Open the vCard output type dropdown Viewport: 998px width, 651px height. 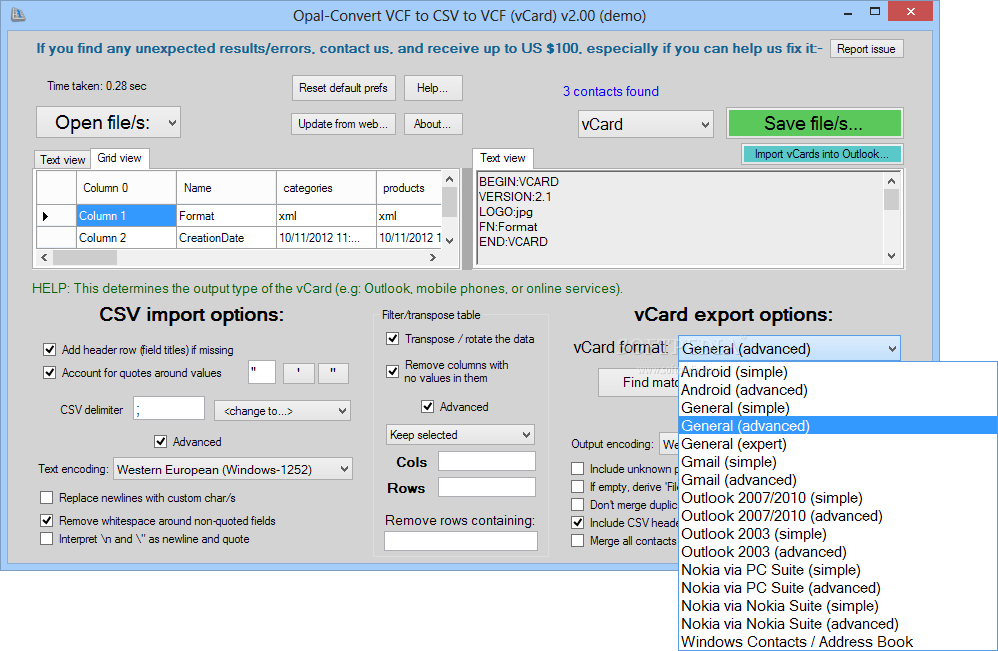point(645,124)
